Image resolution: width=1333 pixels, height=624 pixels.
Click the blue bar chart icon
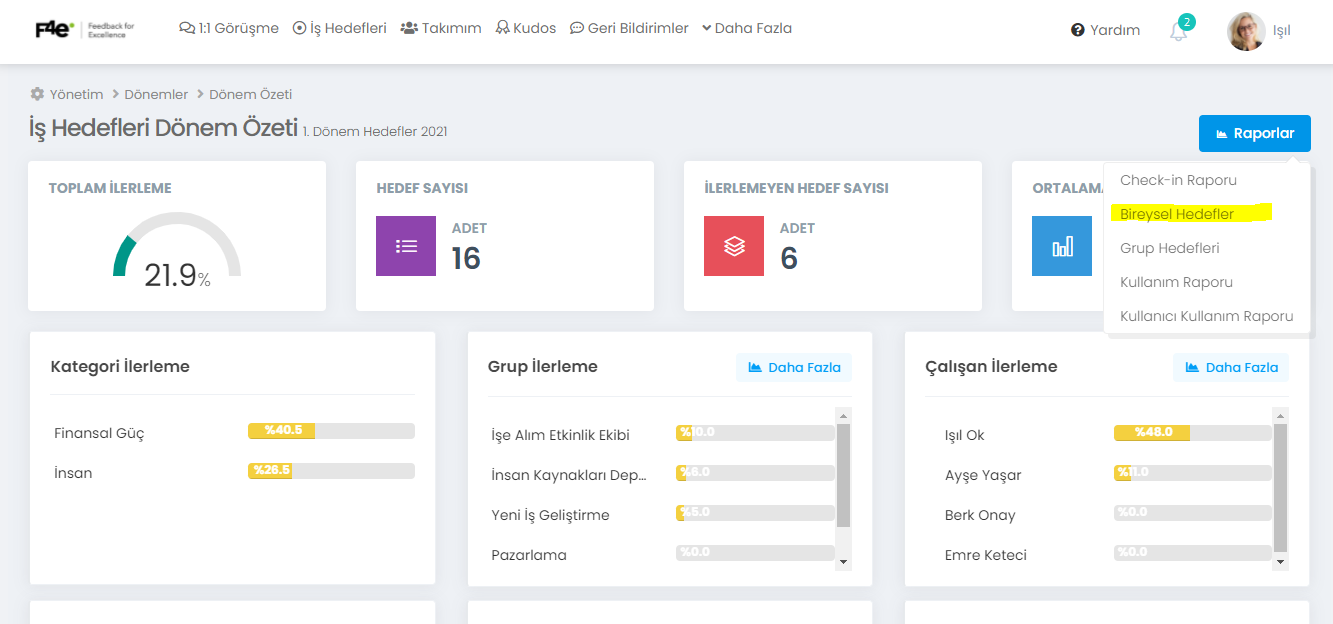pyautogui.click(x=1062, y=246)
